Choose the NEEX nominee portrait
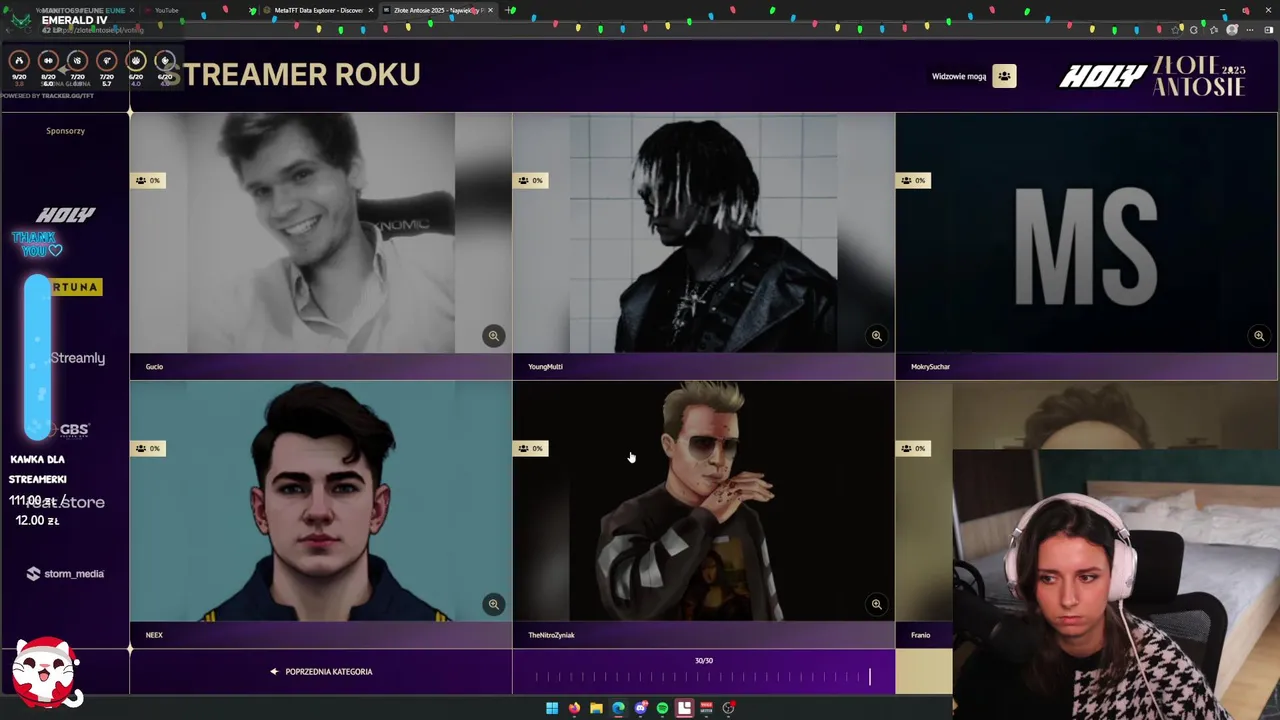This screenshot has width=1280, height=720. coord(320,501)
